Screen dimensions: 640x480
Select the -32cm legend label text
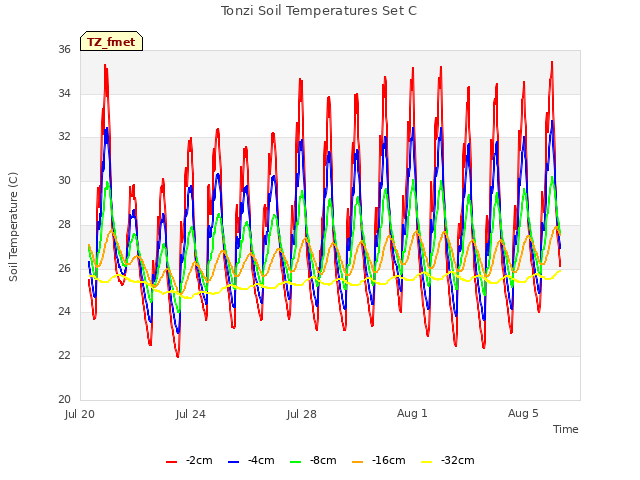click(458, 460)
